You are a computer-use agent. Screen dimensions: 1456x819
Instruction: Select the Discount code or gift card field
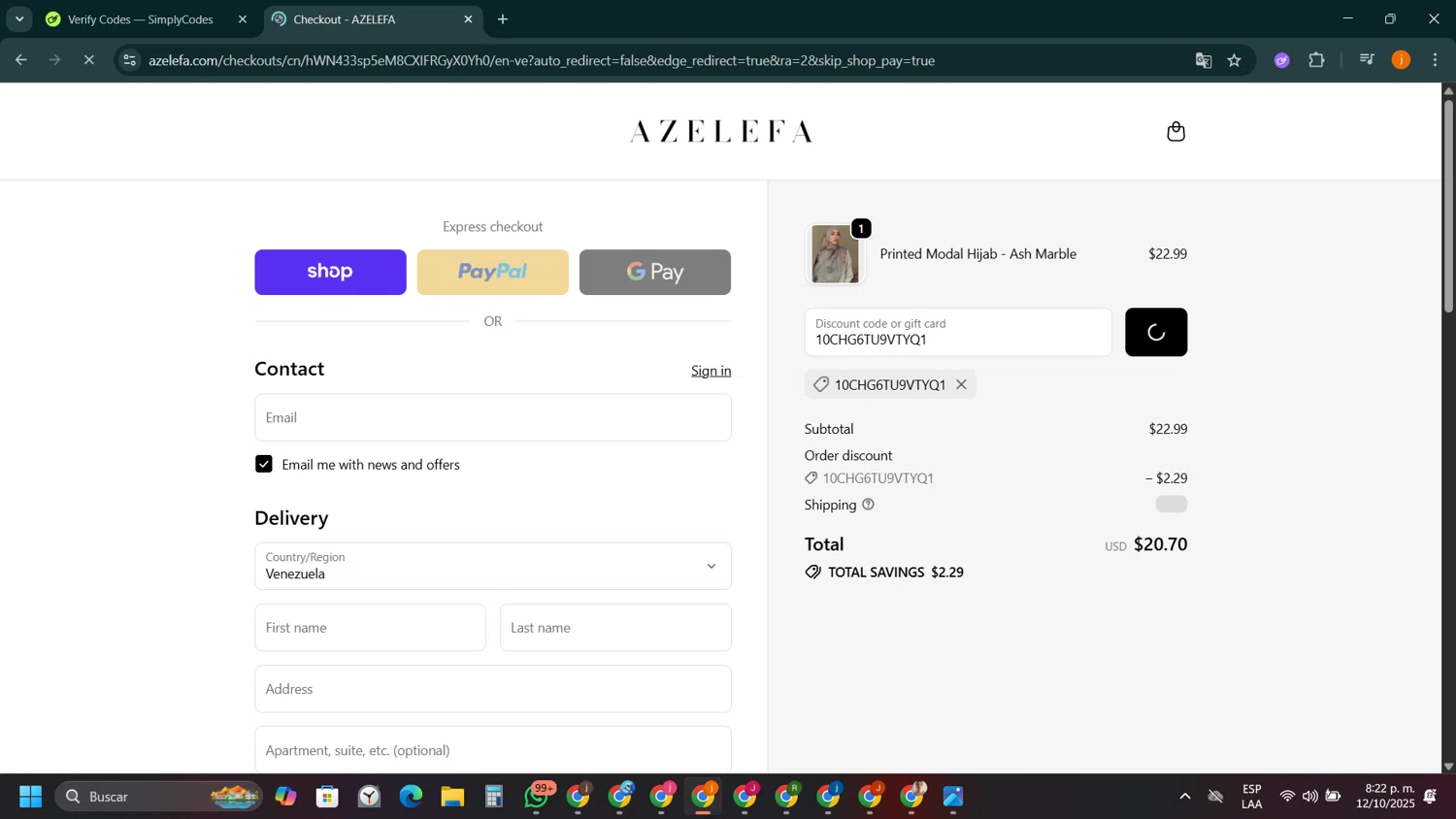958,332
